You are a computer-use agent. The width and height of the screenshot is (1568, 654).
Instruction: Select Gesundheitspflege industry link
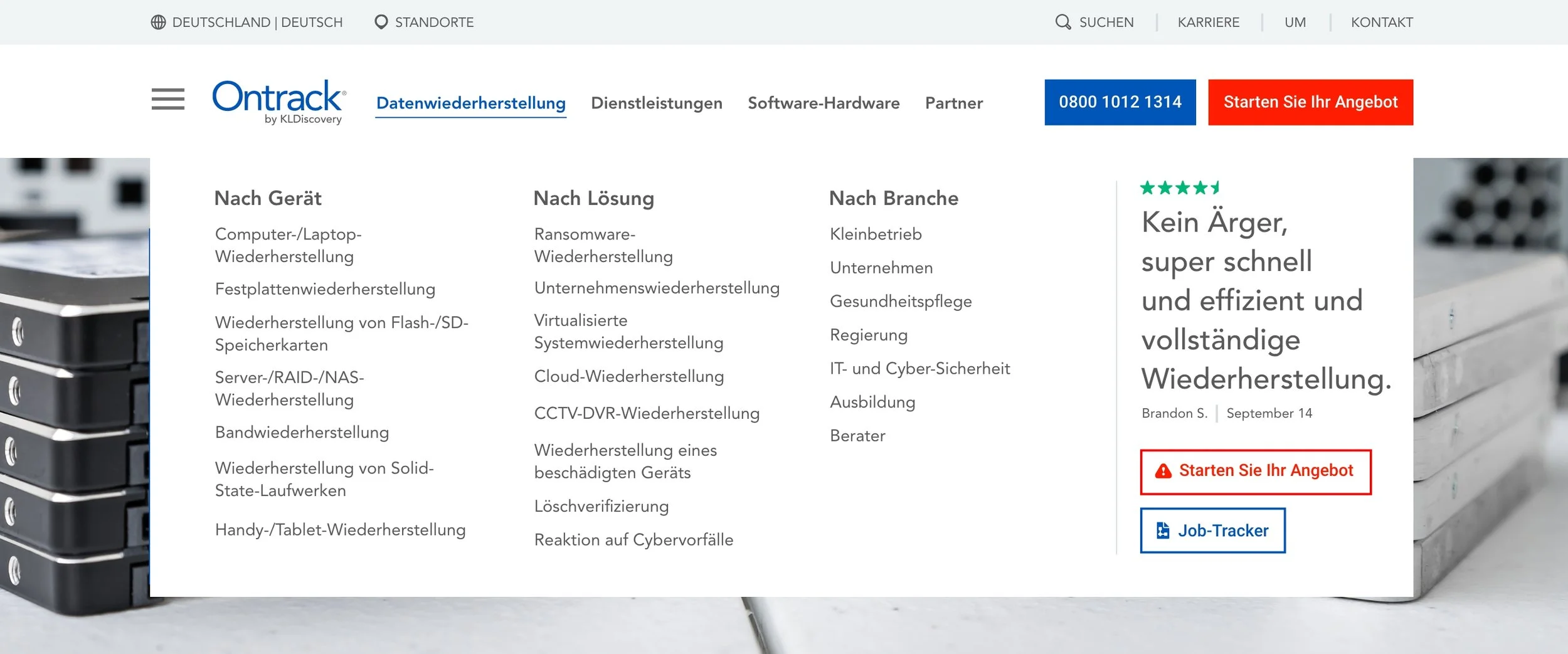tap(901, 302)
